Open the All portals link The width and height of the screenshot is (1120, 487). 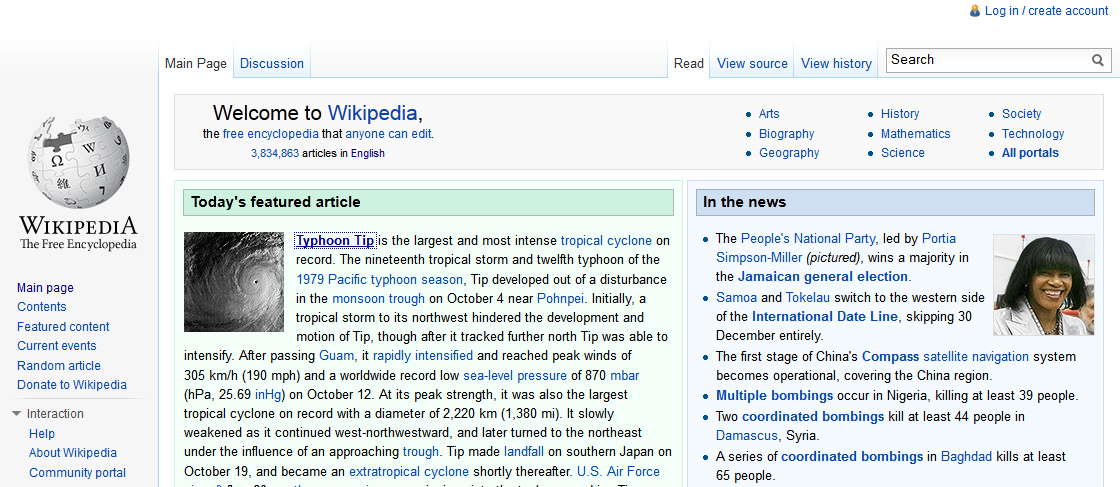[x=1031, y=153]
